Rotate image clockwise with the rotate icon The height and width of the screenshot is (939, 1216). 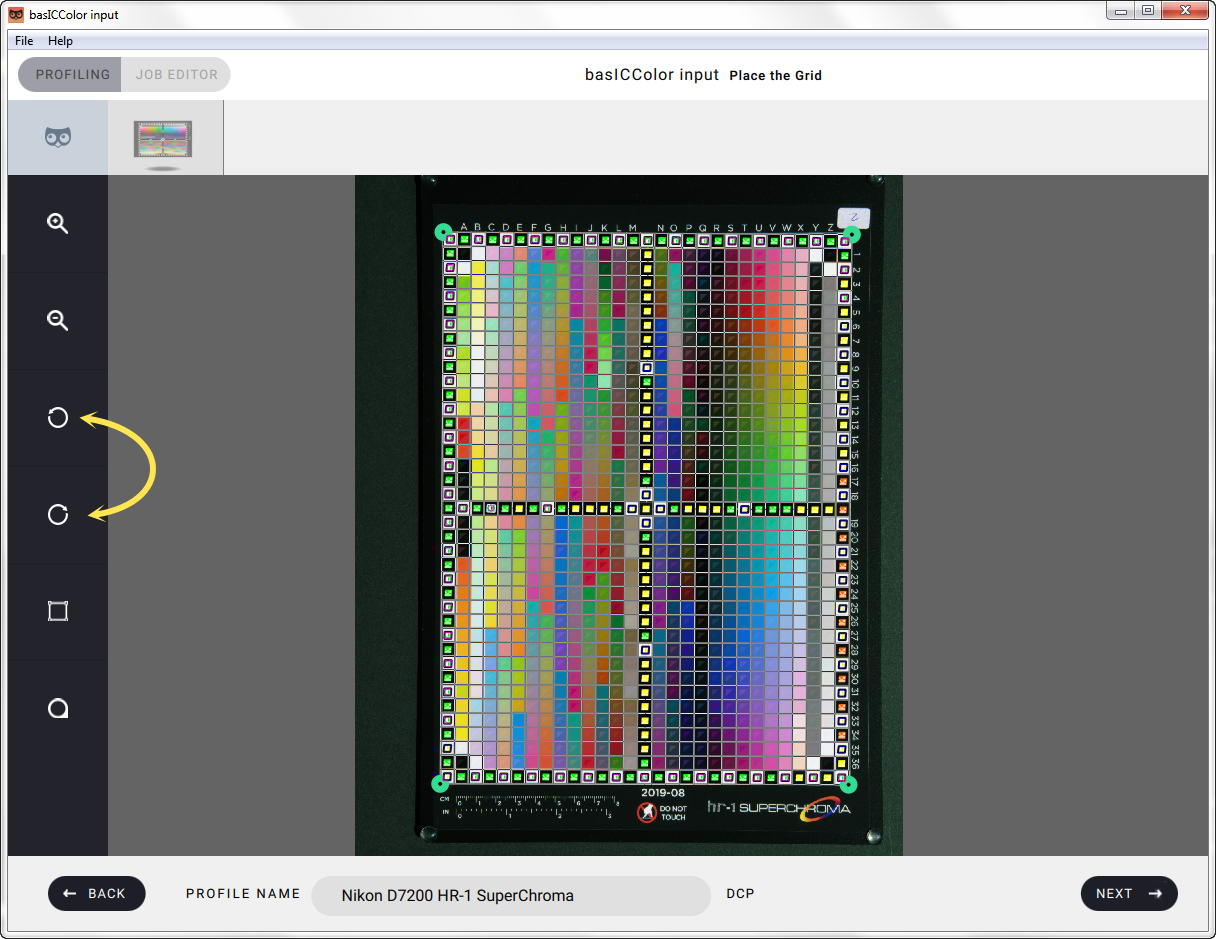58,515
